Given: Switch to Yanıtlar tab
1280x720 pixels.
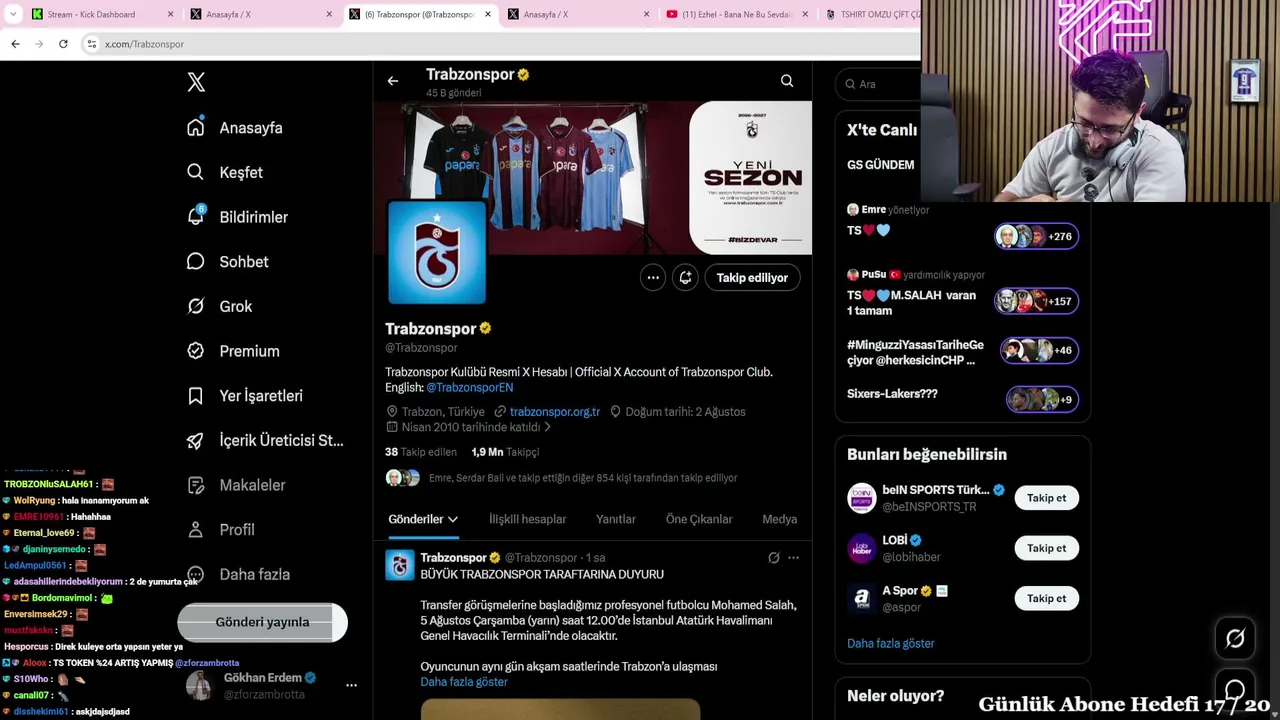Looking at the screenshot, I should (x=616, y=519).
